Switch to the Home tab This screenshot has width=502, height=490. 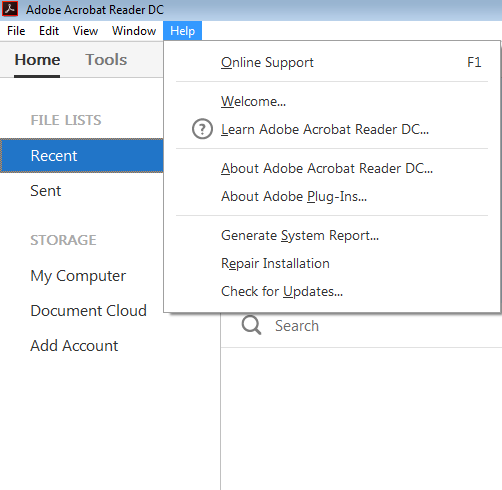pos(37,60)
